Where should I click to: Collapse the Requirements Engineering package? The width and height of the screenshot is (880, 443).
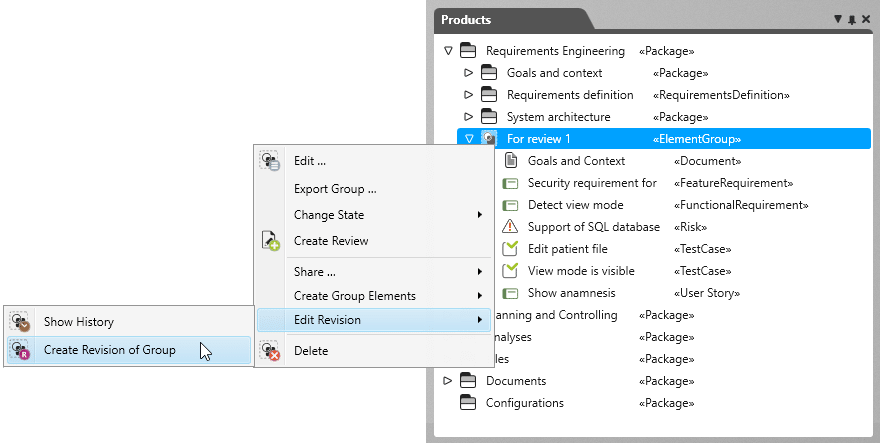tap(448, 51)
